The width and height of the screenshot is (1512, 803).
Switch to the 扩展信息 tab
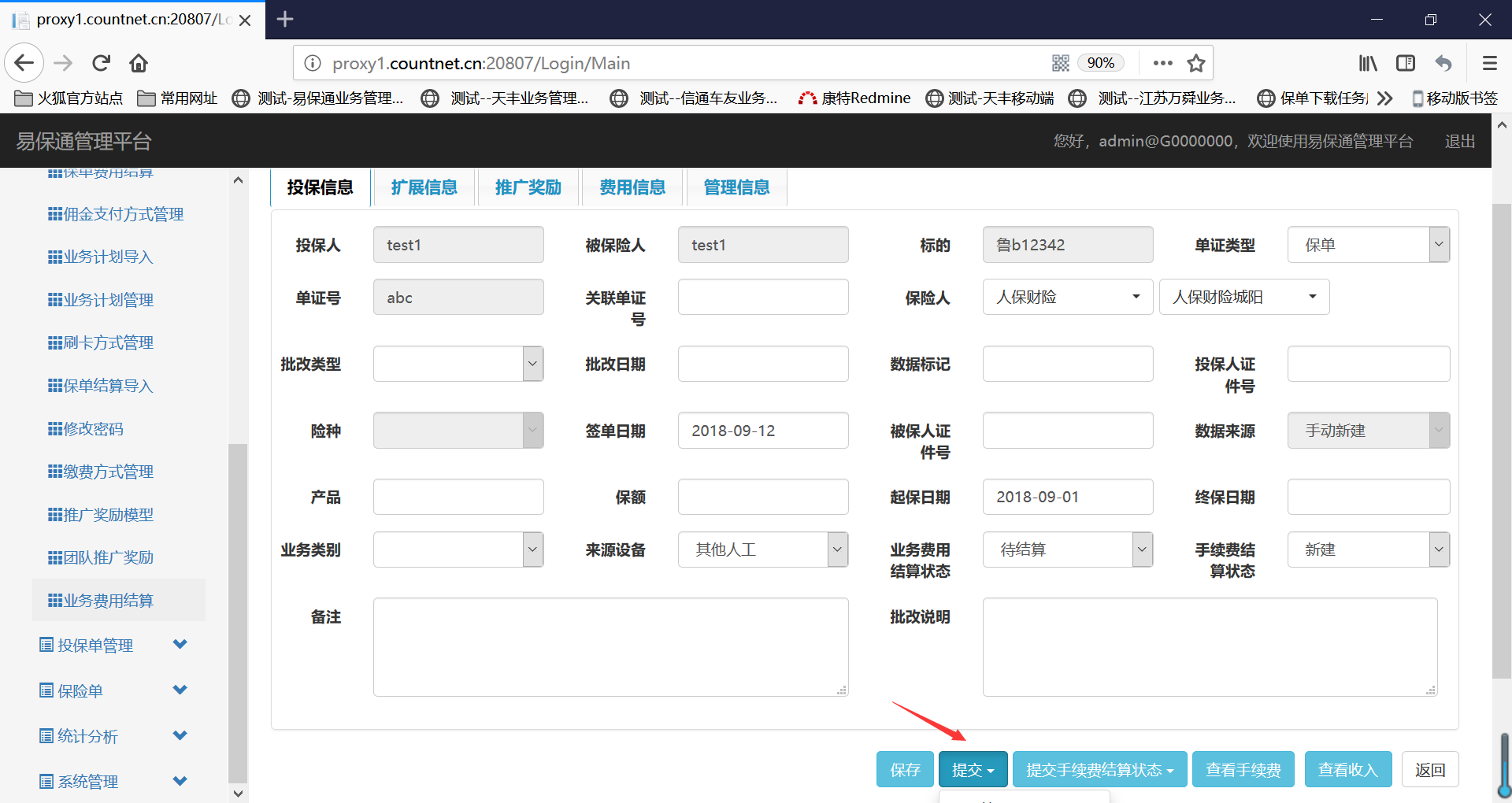click(424, 187)
